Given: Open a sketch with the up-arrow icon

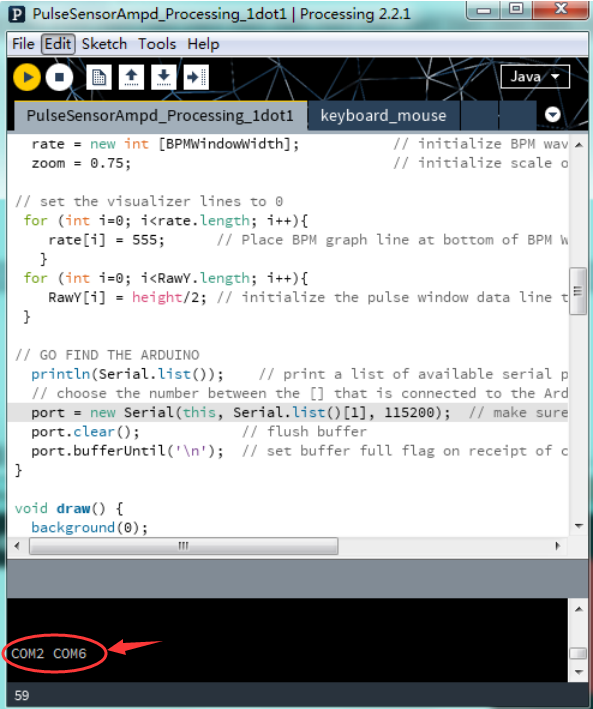Looking at the screenshot, I should (132, 77).
